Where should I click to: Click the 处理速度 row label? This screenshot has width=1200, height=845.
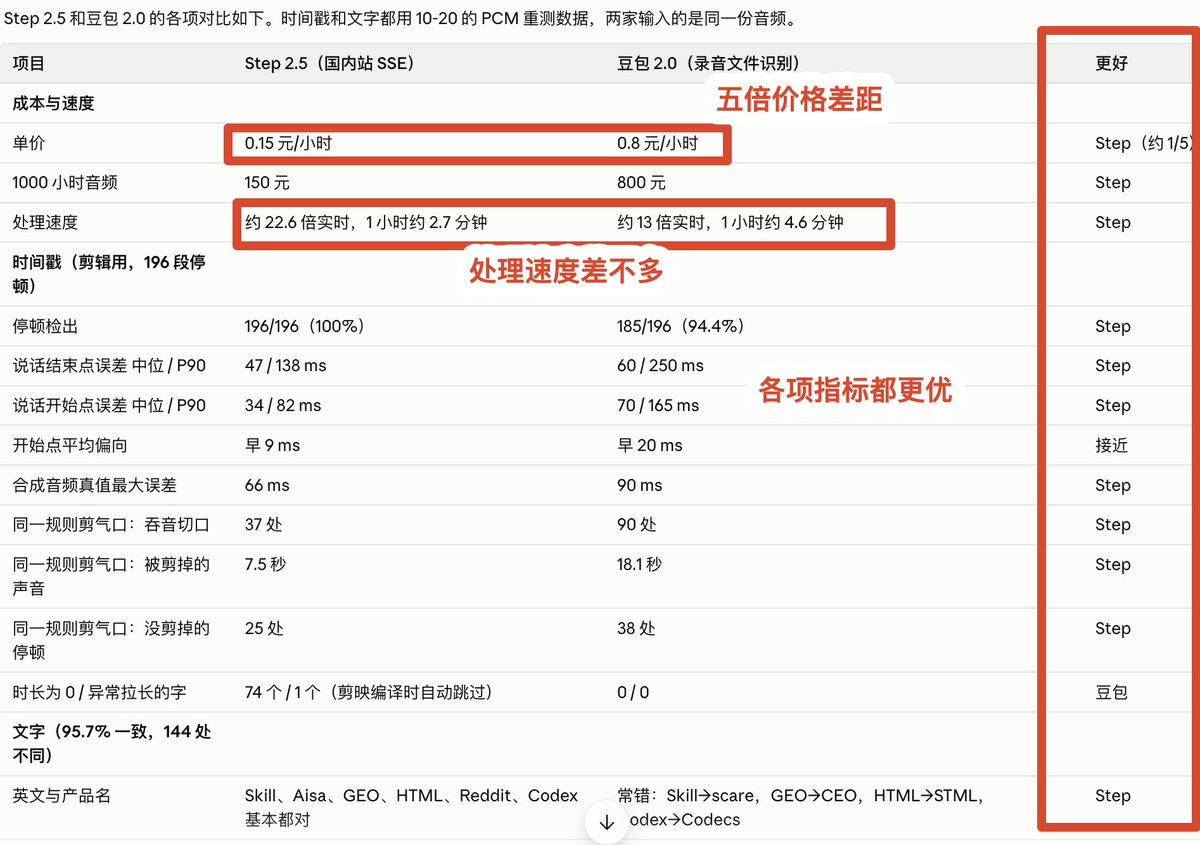pyautogui.click(x=45, y=222)
